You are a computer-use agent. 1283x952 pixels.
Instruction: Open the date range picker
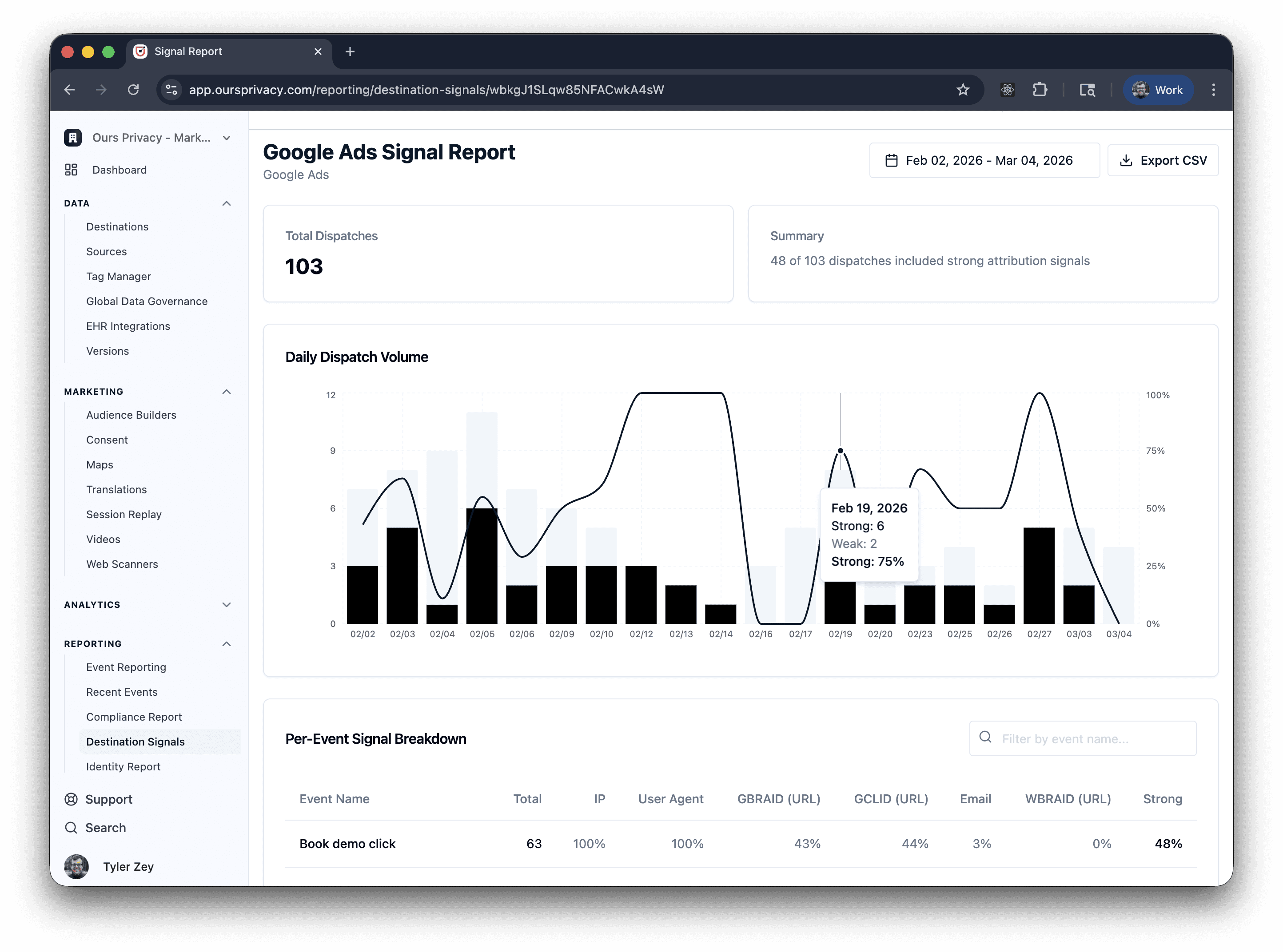click(984, 160)
